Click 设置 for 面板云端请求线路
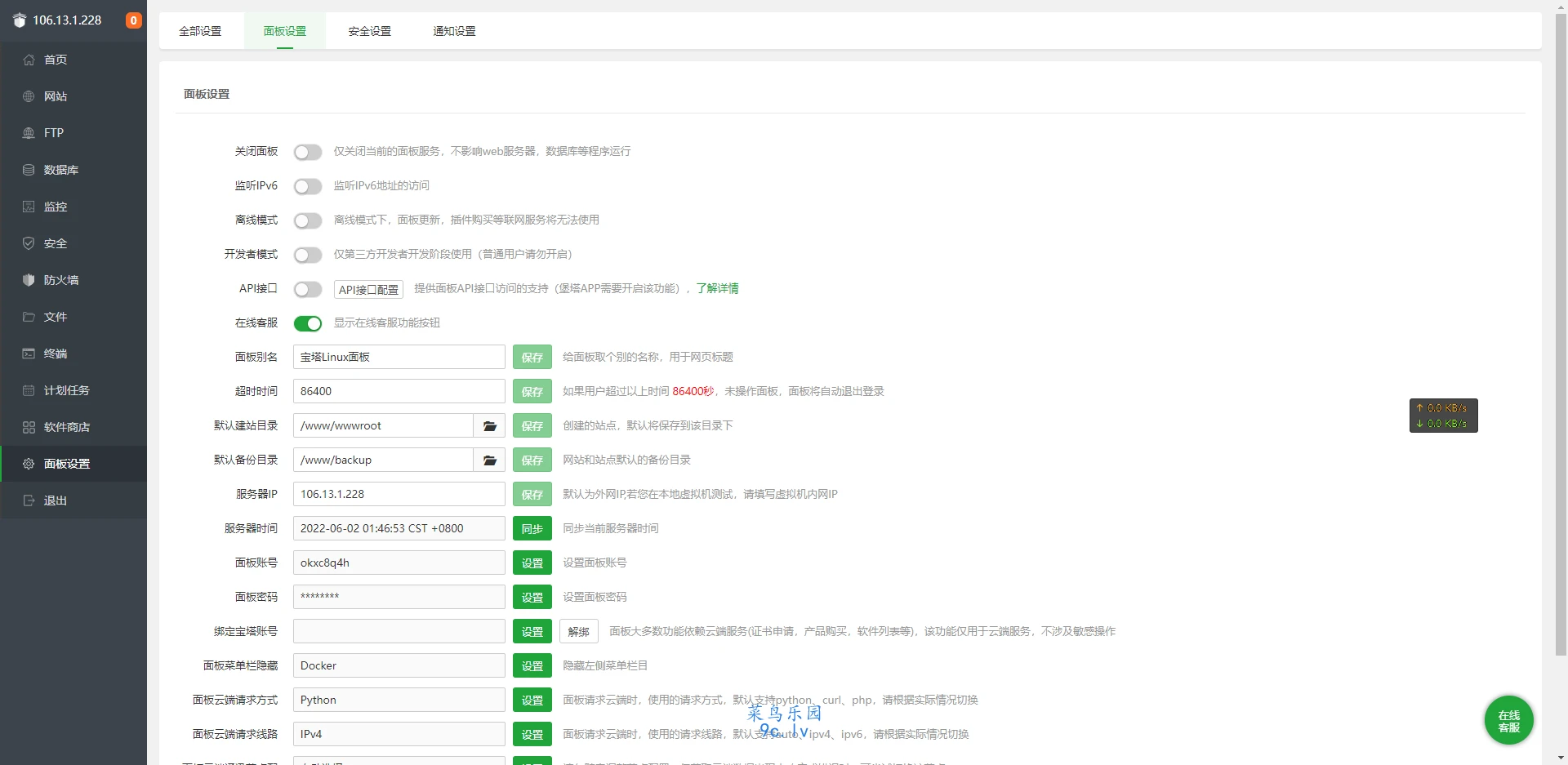The image size is (1568, 765). click(x=532, y=734)
